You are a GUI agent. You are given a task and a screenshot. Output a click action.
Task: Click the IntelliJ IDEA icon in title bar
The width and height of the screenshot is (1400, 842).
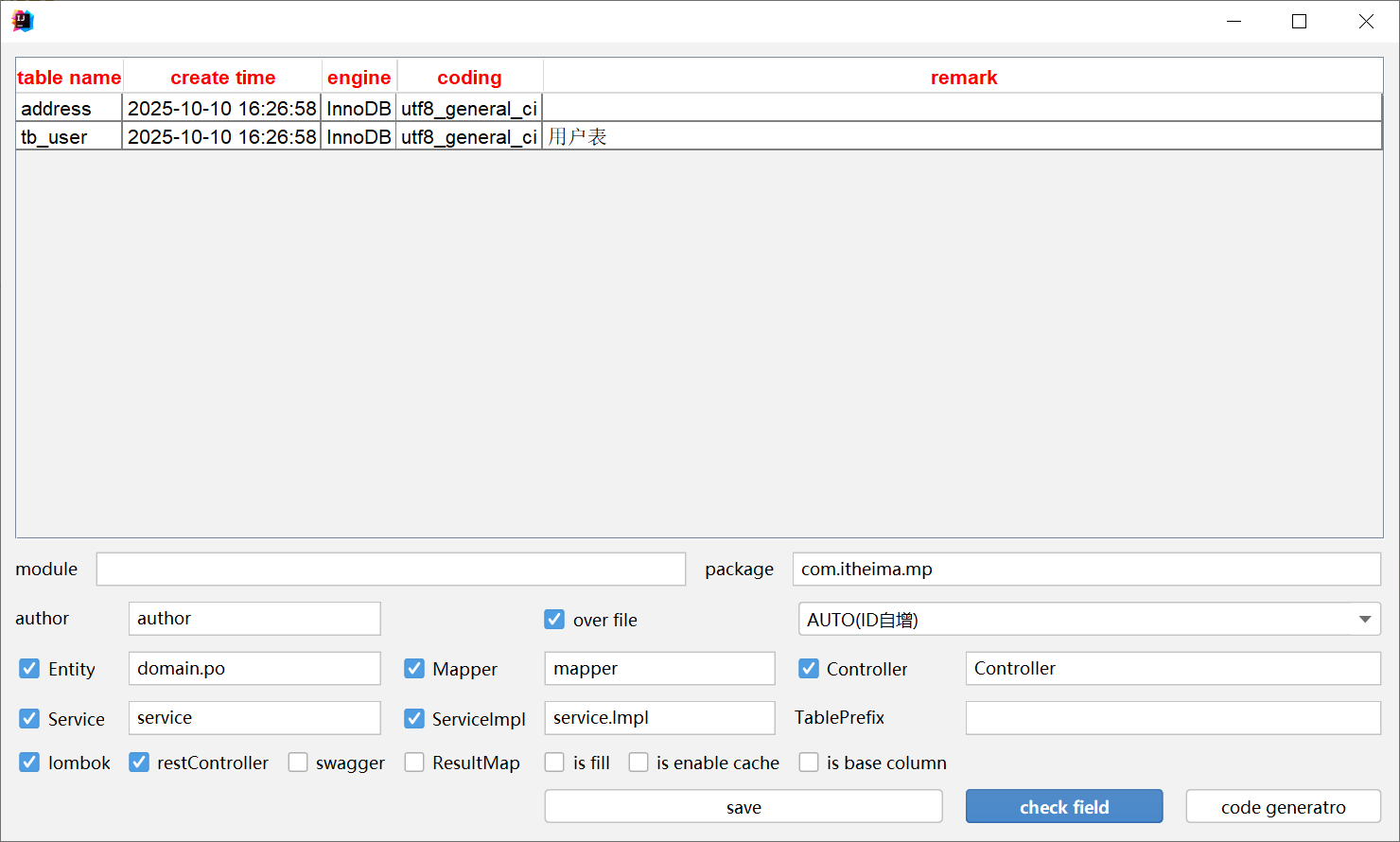click(23, 21)
